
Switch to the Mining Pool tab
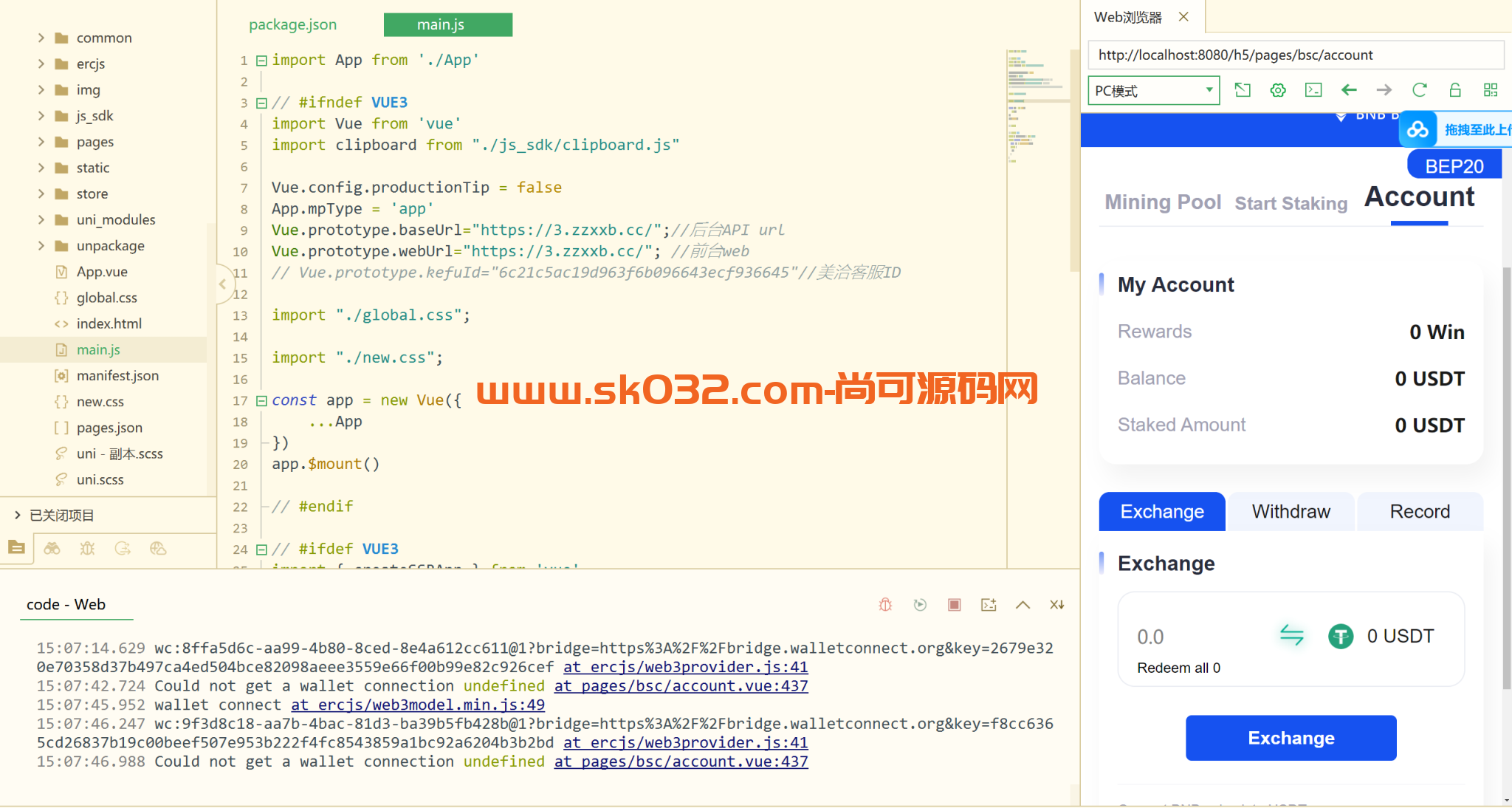point(1163,202)
